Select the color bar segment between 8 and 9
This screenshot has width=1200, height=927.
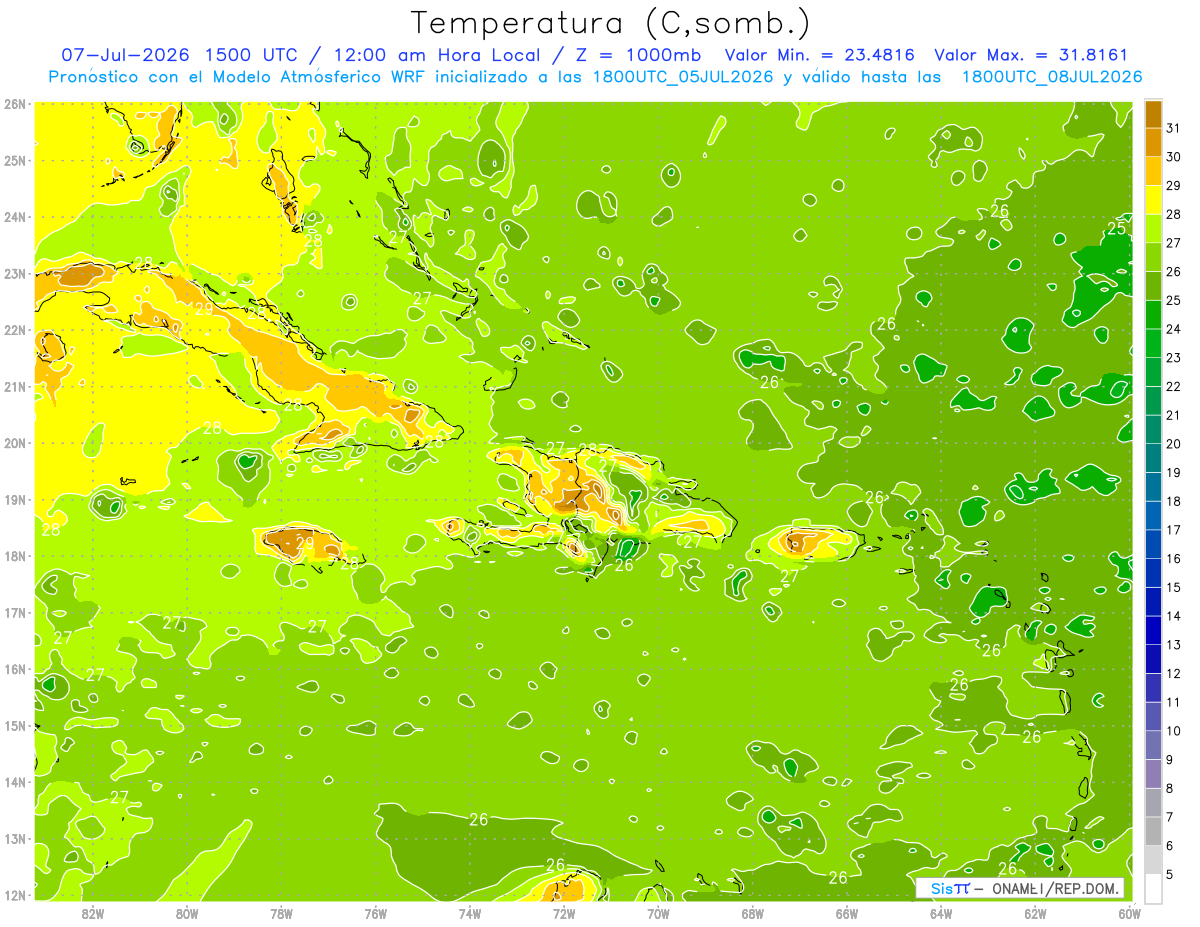pyautogui.click(x=1153, y=773)
